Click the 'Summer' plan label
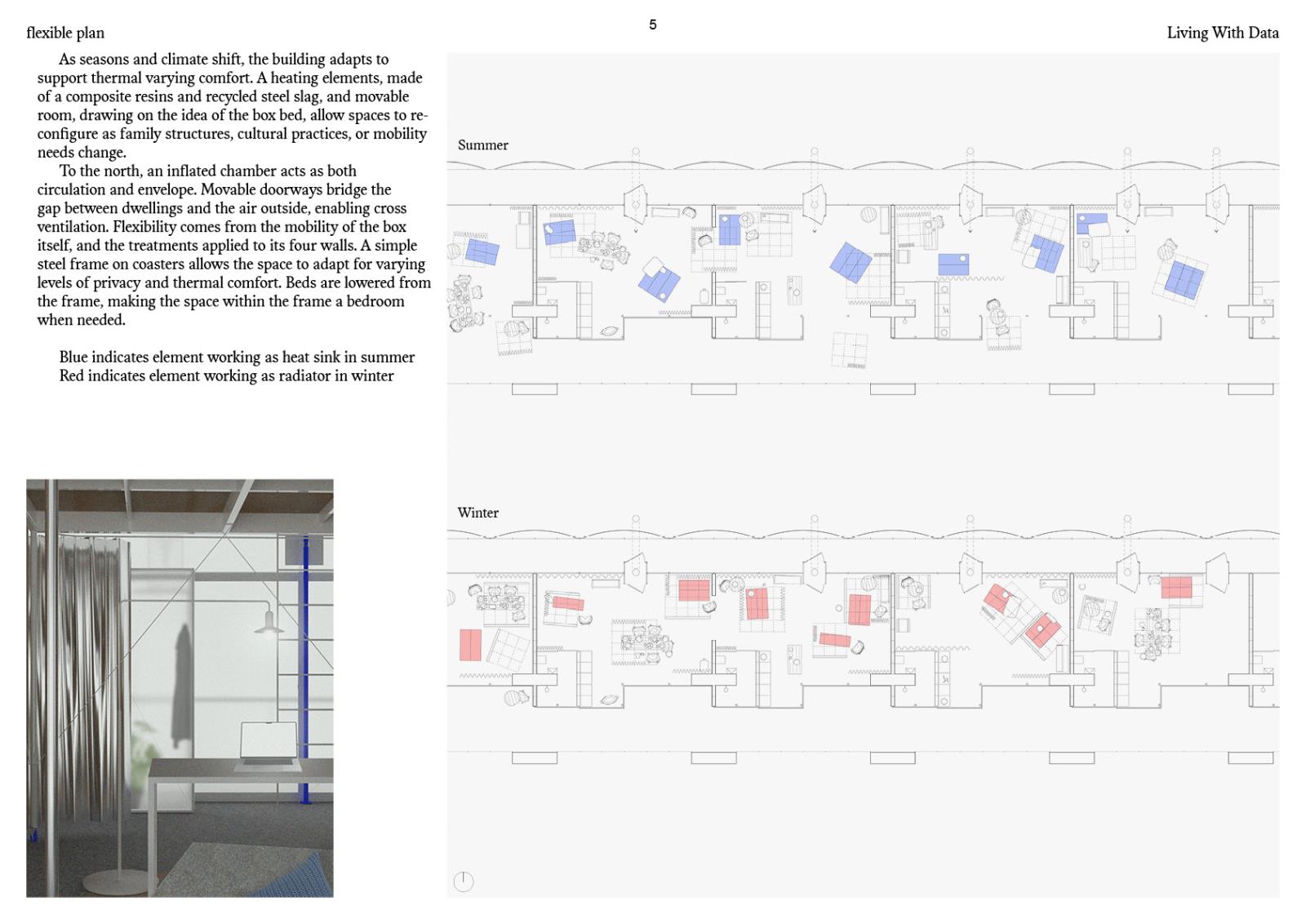 pos(482,145)
